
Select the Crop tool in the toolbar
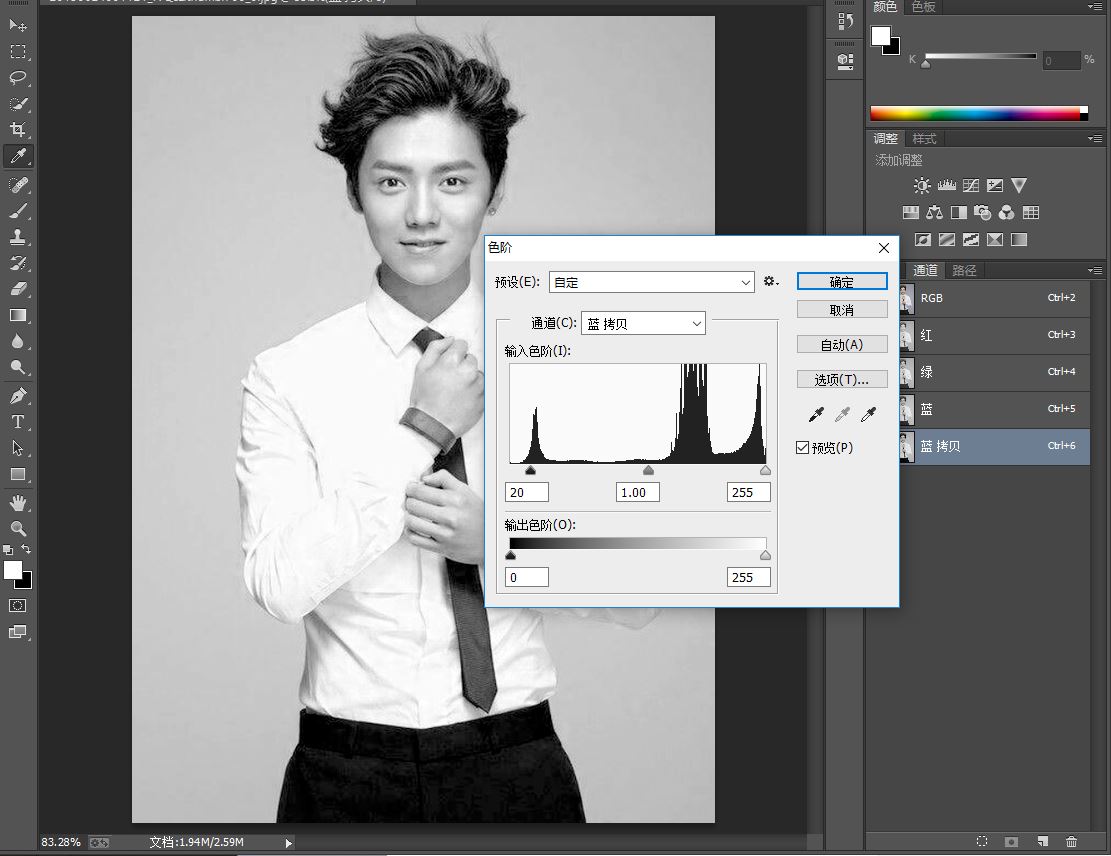[x=18, y=130]
